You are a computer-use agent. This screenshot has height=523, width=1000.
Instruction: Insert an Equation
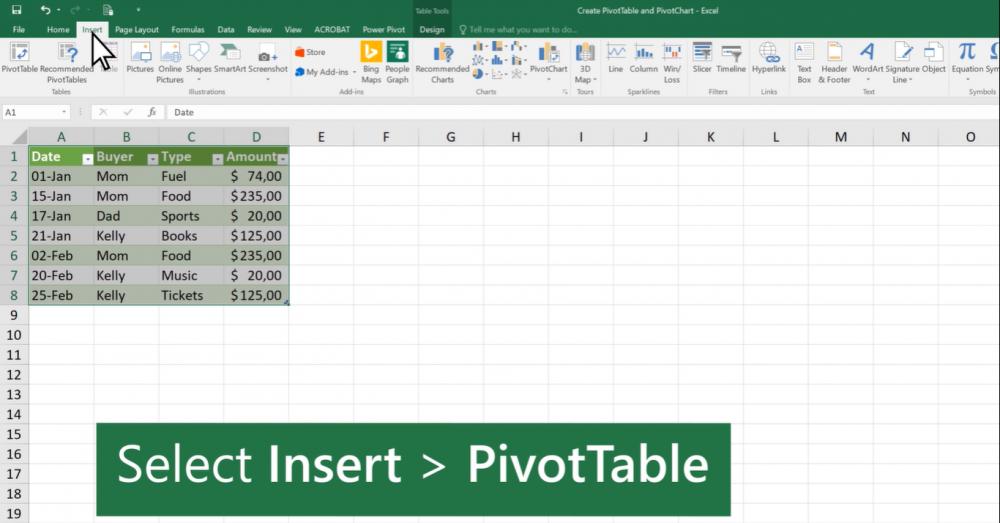tap(967, 61)
